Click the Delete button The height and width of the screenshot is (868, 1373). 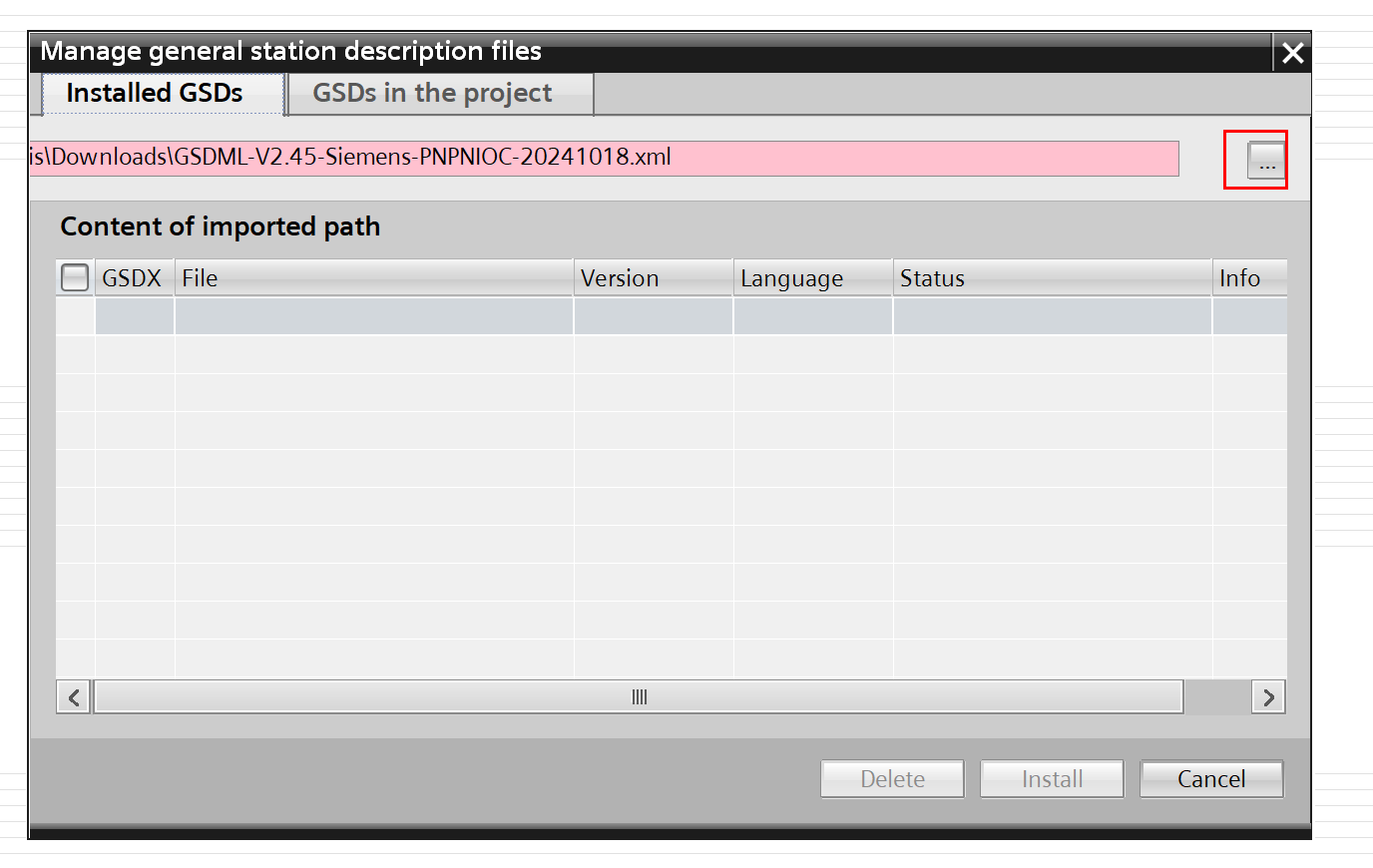(892, 779)
